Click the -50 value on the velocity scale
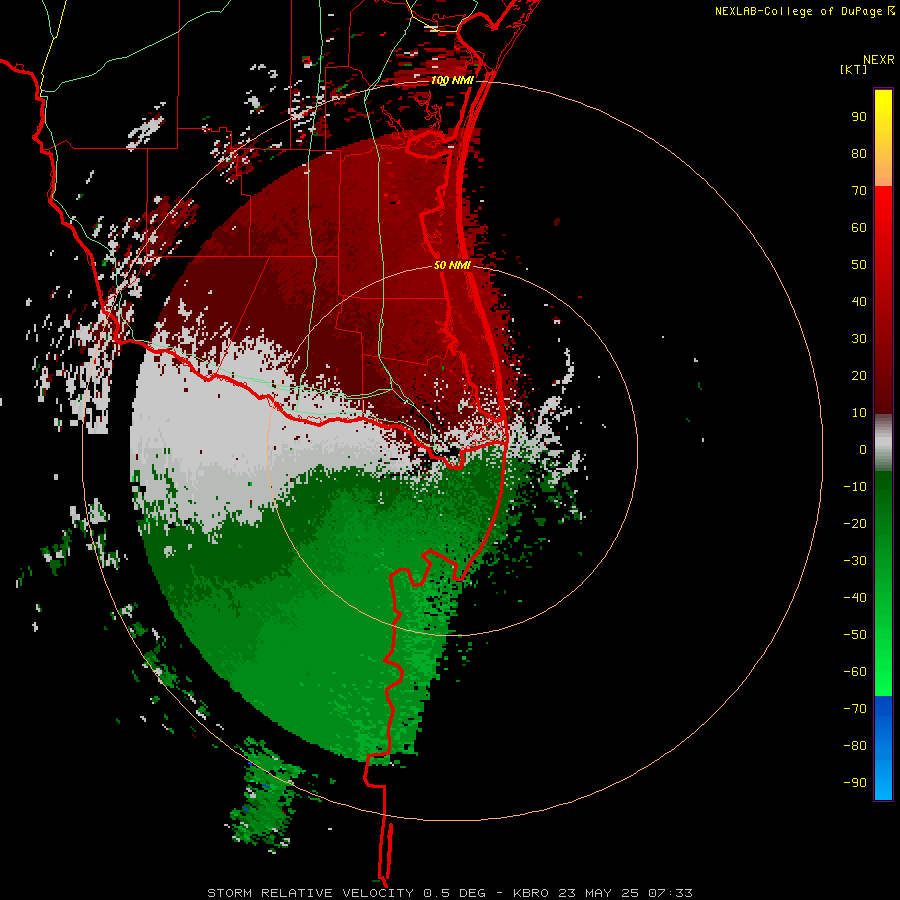This screenshot has height=900, width=900. (855, 635)
